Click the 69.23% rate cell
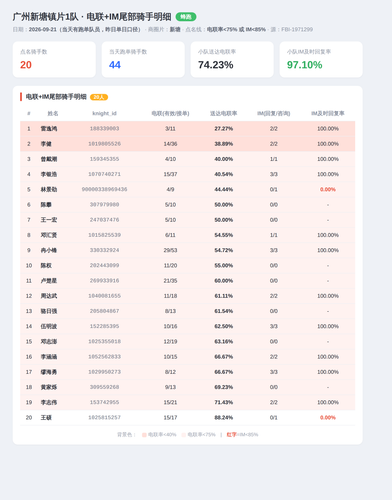Image resolution: width=392 pixels, height=500 pixels. coord(223,387)
